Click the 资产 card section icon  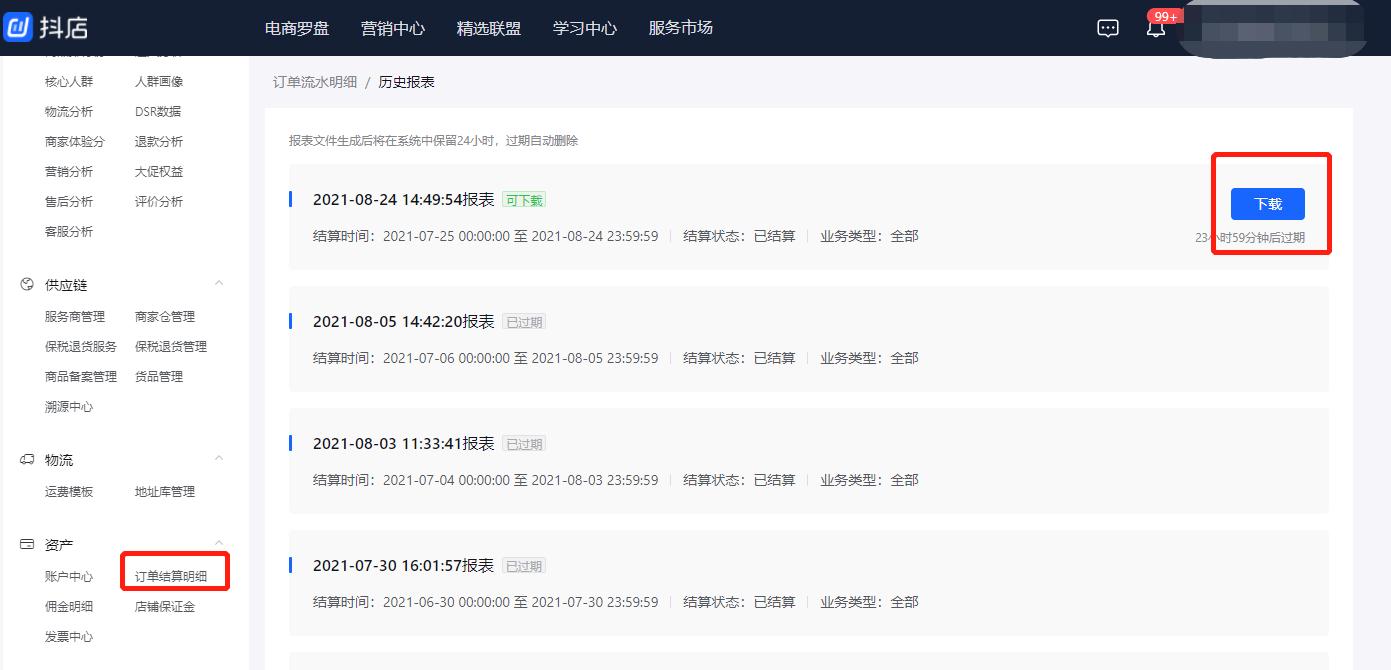click(x=27, y=545)
